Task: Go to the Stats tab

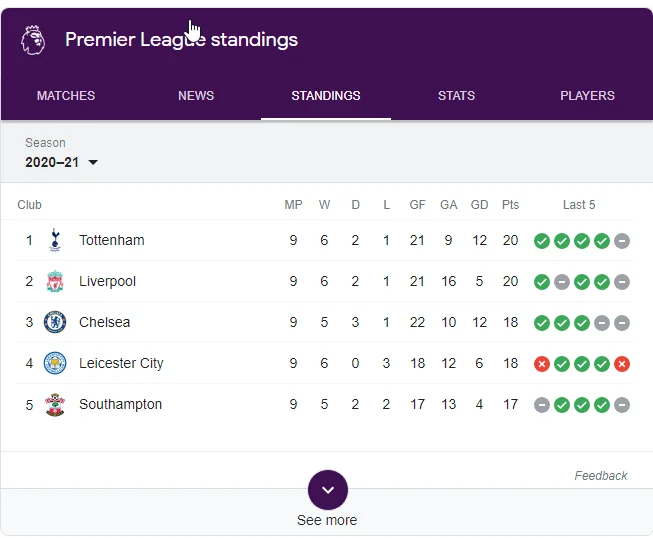Action: click(456, 96)
